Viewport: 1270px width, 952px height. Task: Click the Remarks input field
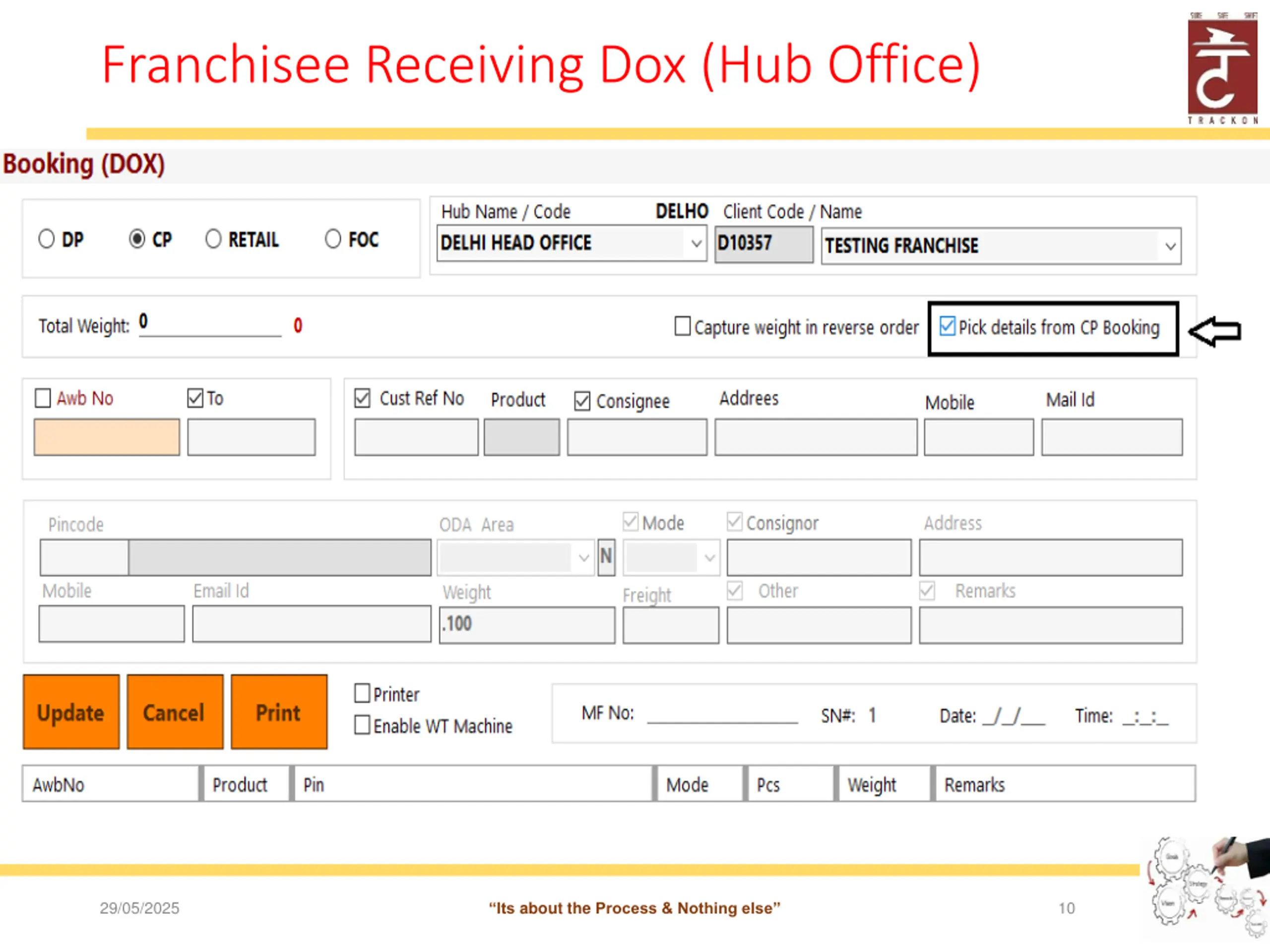pos(1051,625)
